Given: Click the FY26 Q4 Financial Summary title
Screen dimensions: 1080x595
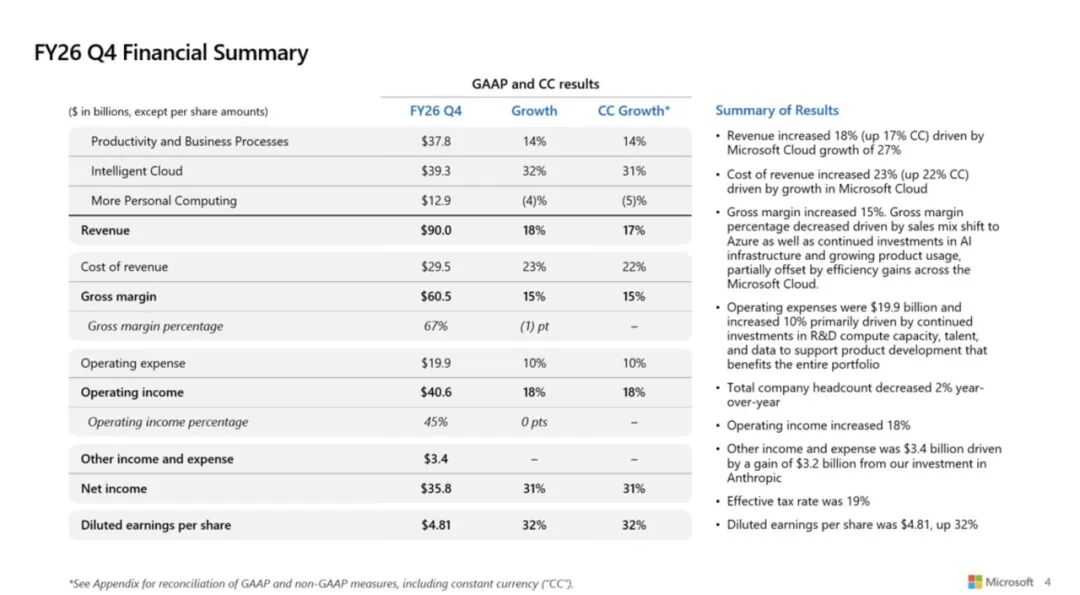Looking at the screenshot, I should (171, 52).
